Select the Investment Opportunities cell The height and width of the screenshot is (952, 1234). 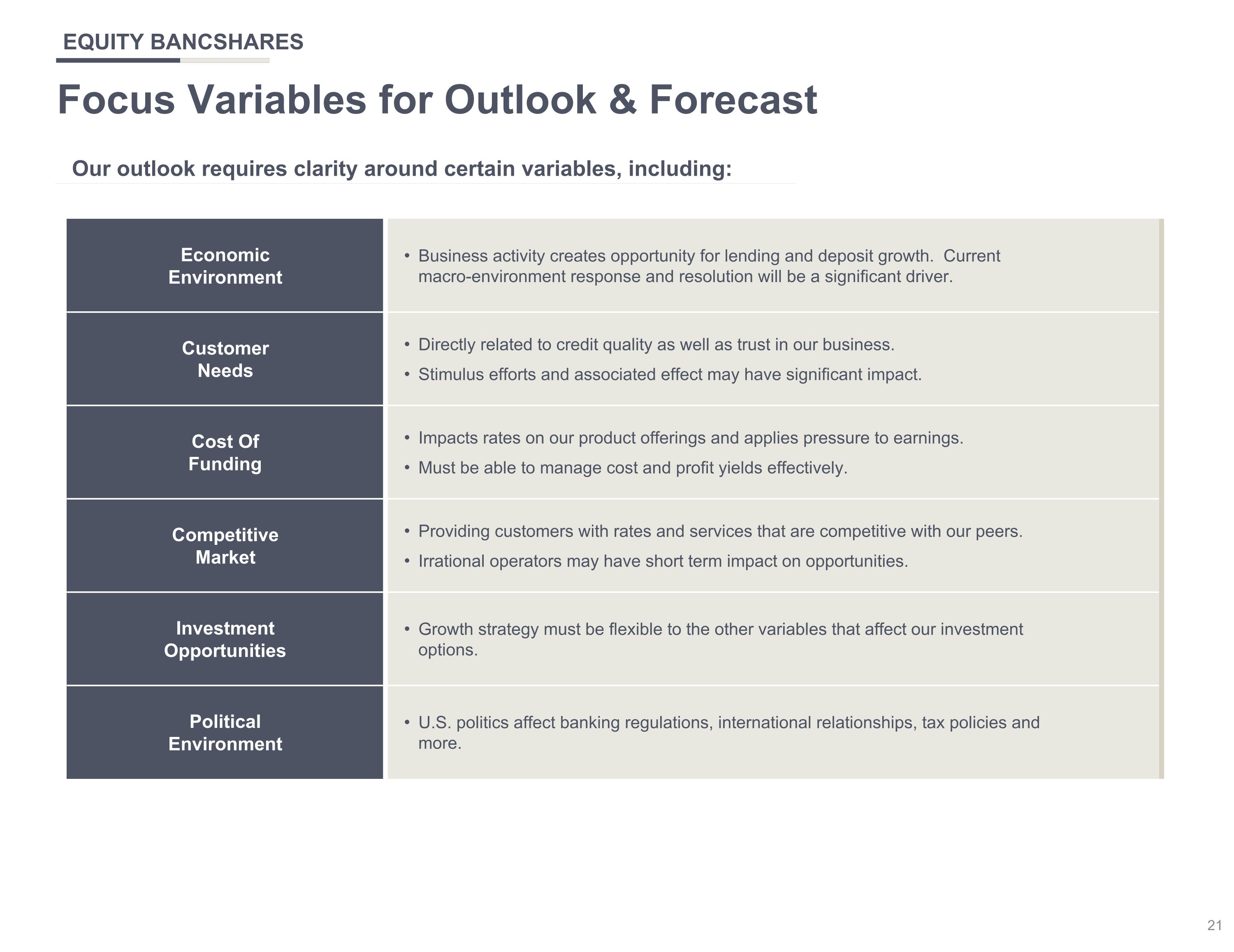click(225, 639)
